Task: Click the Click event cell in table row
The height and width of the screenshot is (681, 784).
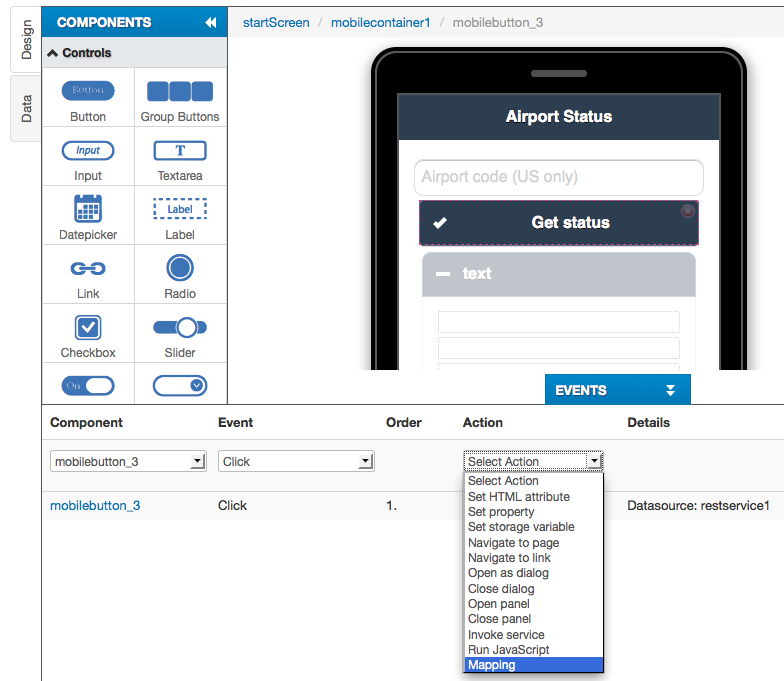Action: click(232, 506)
